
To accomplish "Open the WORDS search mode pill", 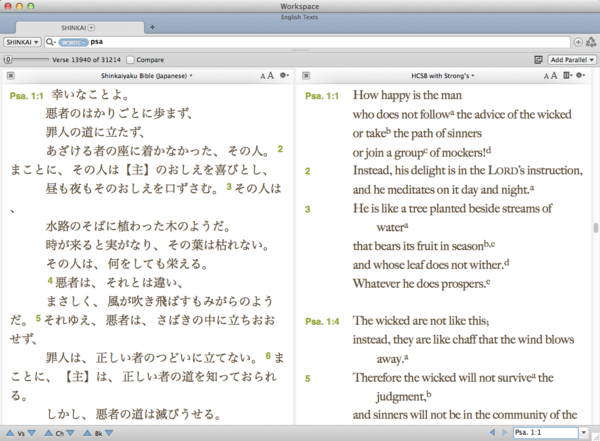I will tap(73, 42).
